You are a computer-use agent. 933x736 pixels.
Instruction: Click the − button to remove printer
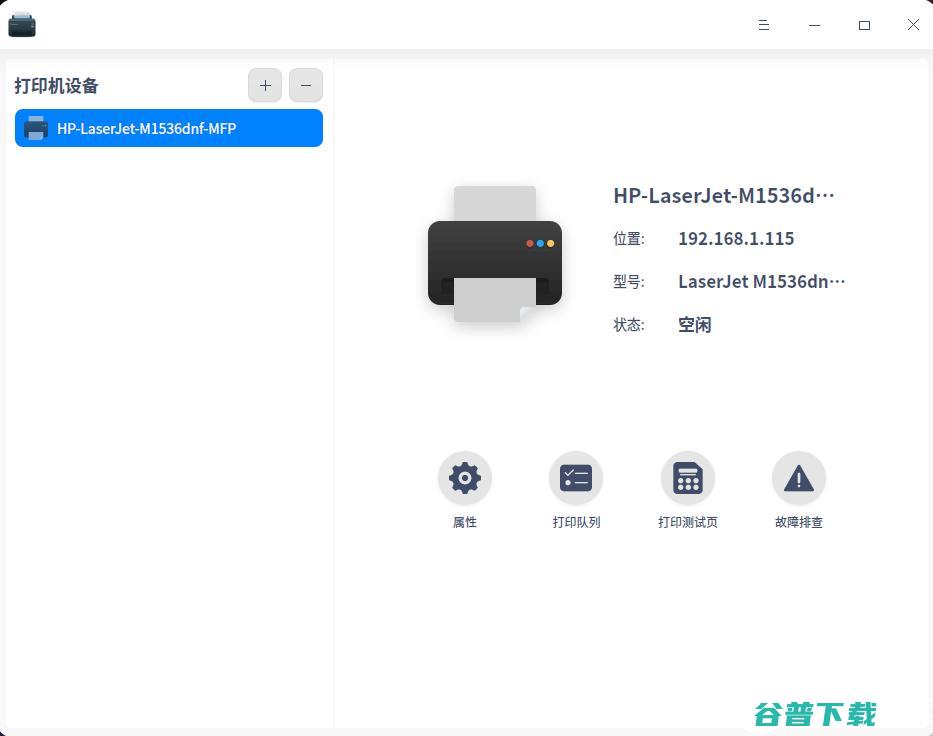point(306,85)
